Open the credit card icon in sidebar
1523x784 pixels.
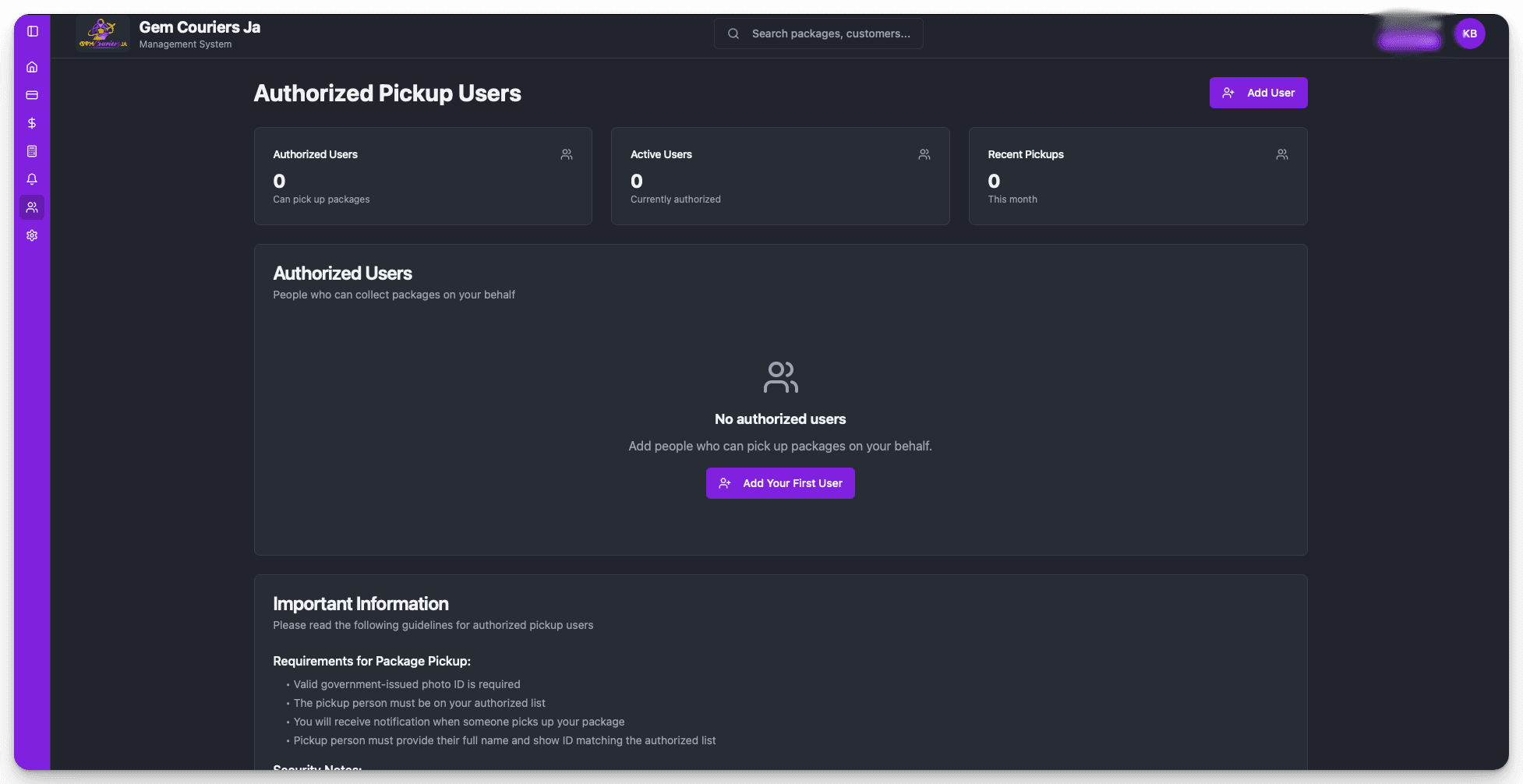[32, 95]
